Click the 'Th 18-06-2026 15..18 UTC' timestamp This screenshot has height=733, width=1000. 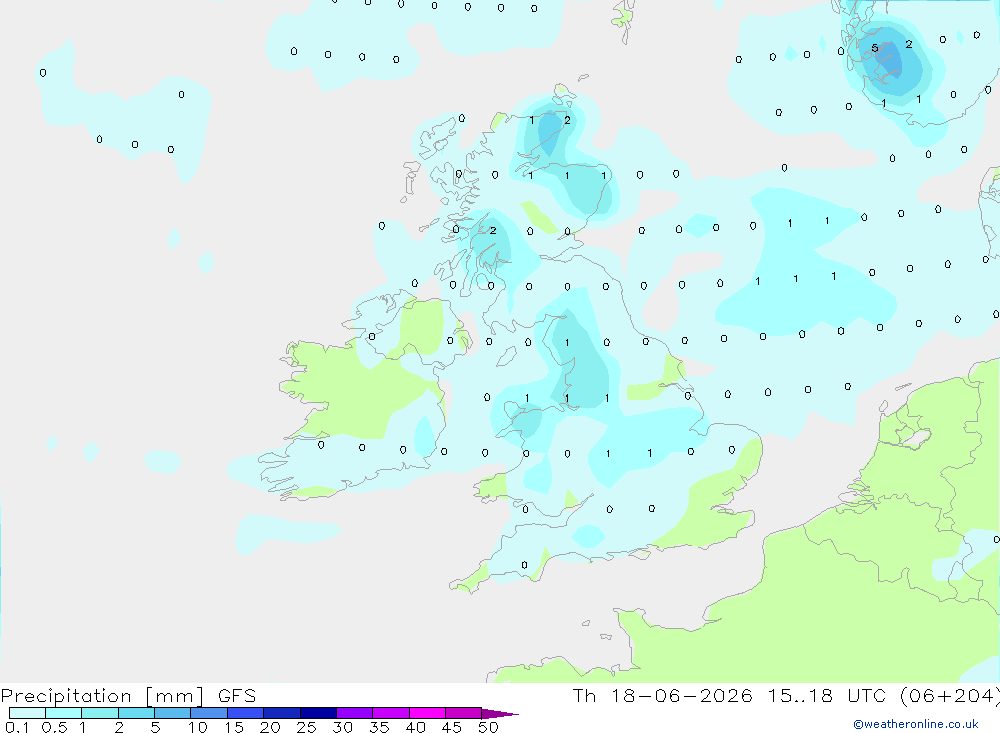[x=729, y=695]
